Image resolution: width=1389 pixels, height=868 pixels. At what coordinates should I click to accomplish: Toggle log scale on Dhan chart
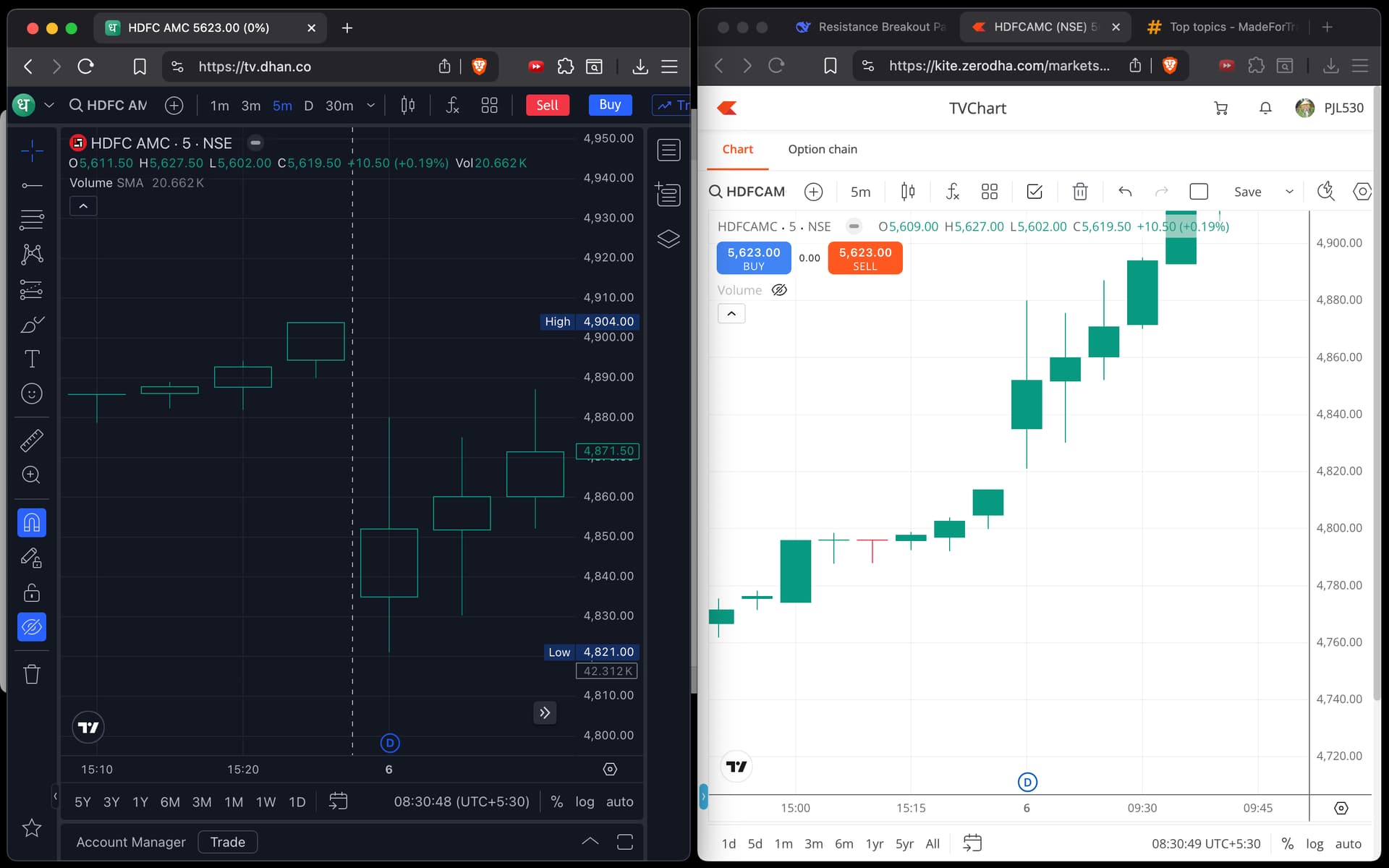(584, 801)
